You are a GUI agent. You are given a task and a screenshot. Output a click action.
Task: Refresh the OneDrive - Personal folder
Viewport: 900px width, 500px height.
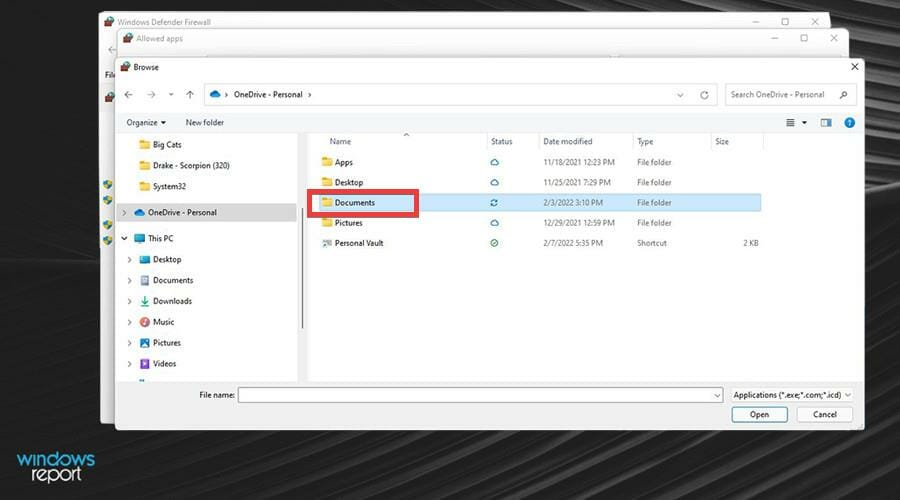[x=704, y=95]
